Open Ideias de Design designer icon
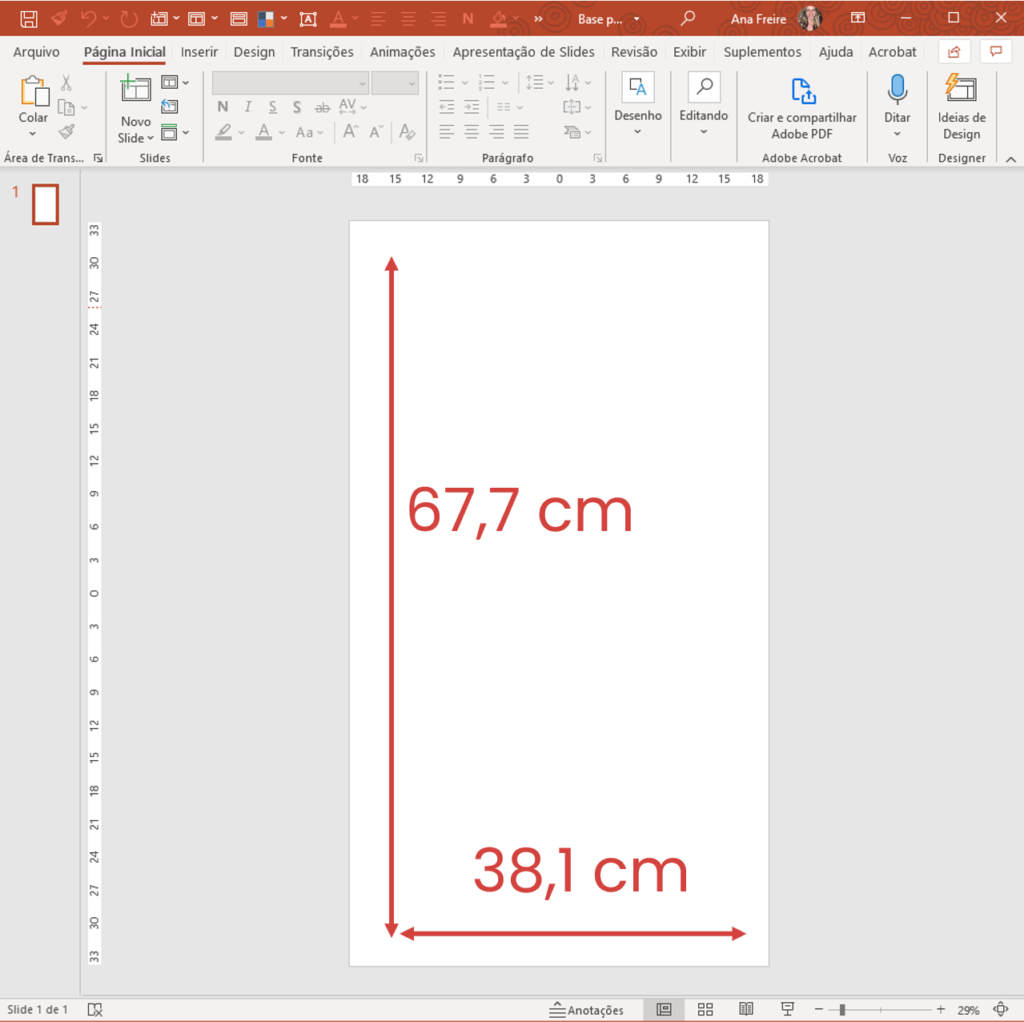The image size is (1024, 1022). click(961, 90)
